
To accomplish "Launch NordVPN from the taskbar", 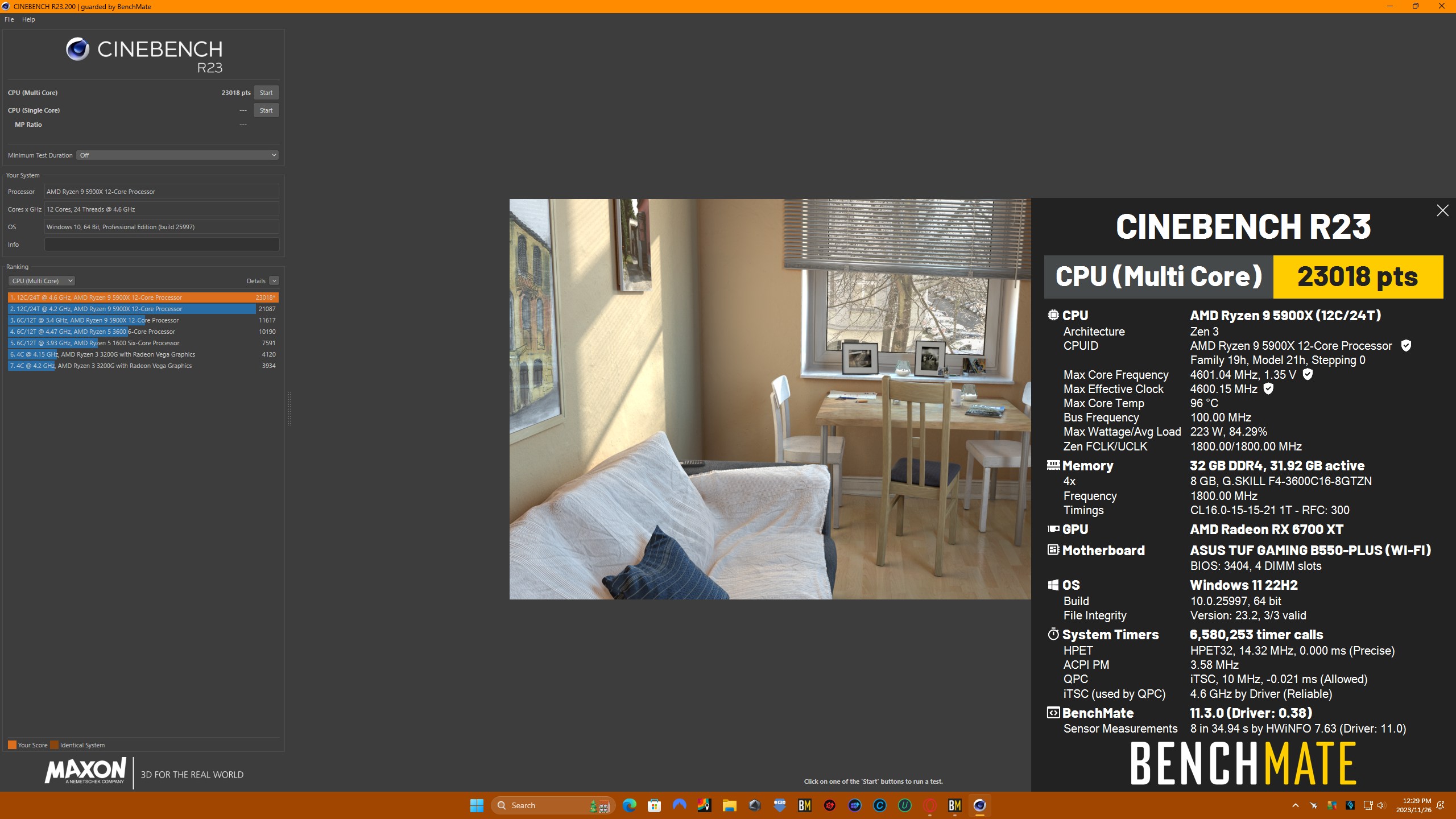I will coord(679,805).
